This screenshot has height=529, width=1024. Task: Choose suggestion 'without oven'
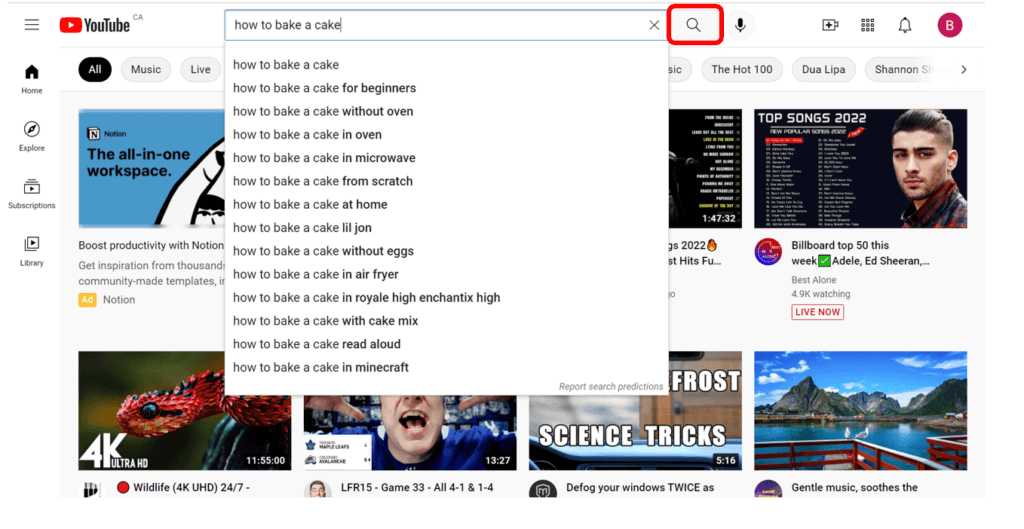447,112
